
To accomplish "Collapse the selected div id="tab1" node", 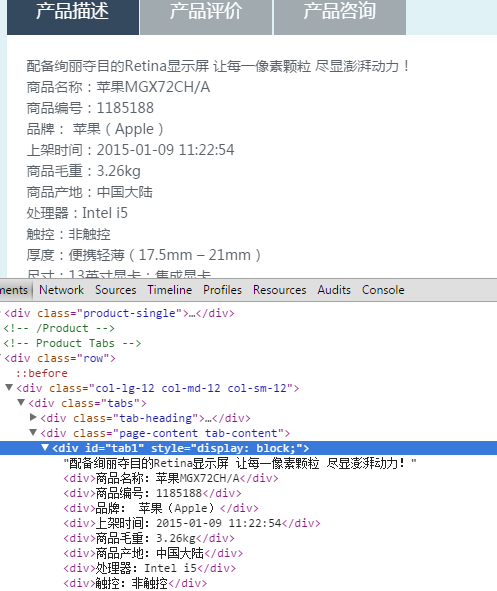I will (x=45, y=447).
